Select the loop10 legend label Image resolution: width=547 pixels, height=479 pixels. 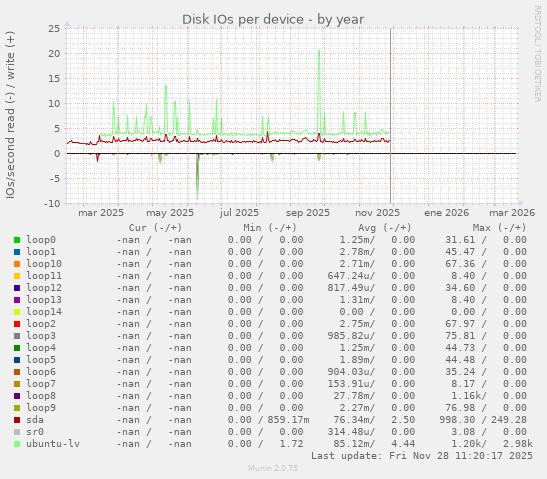44,264
